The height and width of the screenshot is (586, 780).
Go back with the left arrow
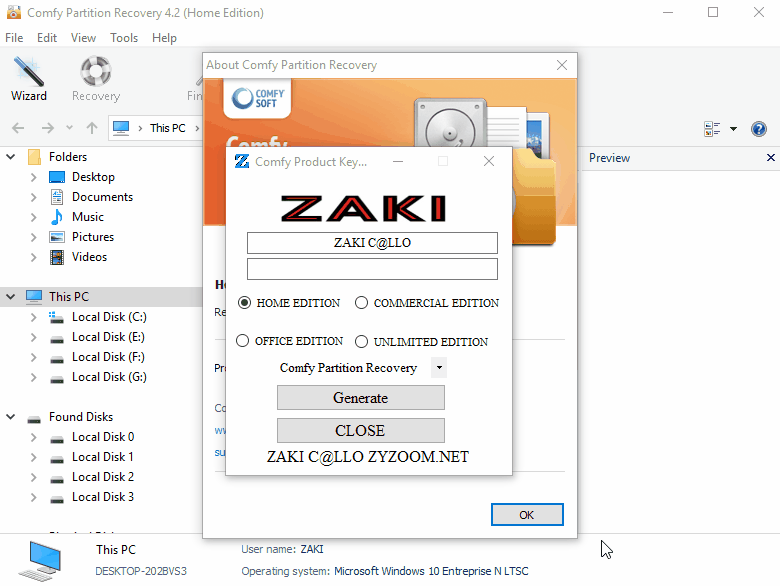(x=18, y=128)
